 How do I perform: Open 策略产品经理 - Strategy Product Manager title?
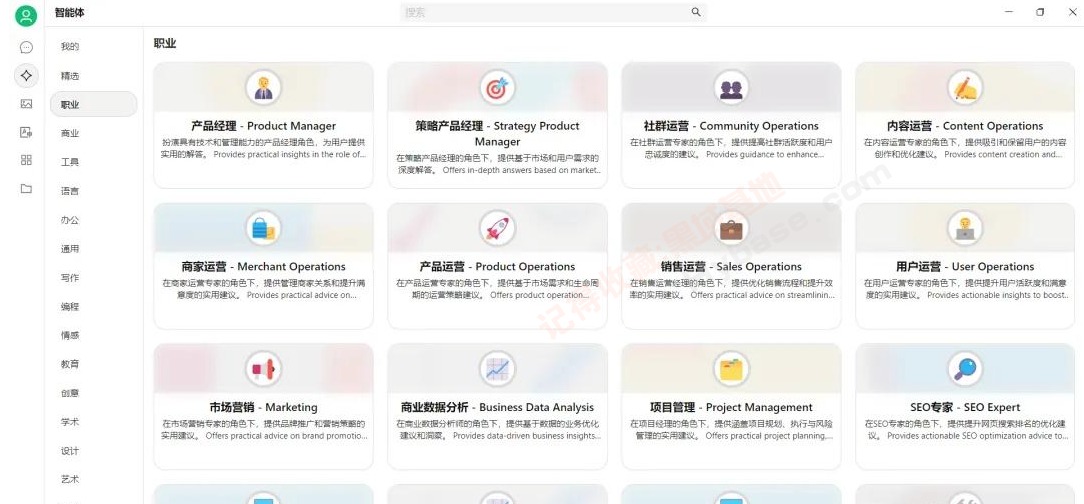pos(497,133)
